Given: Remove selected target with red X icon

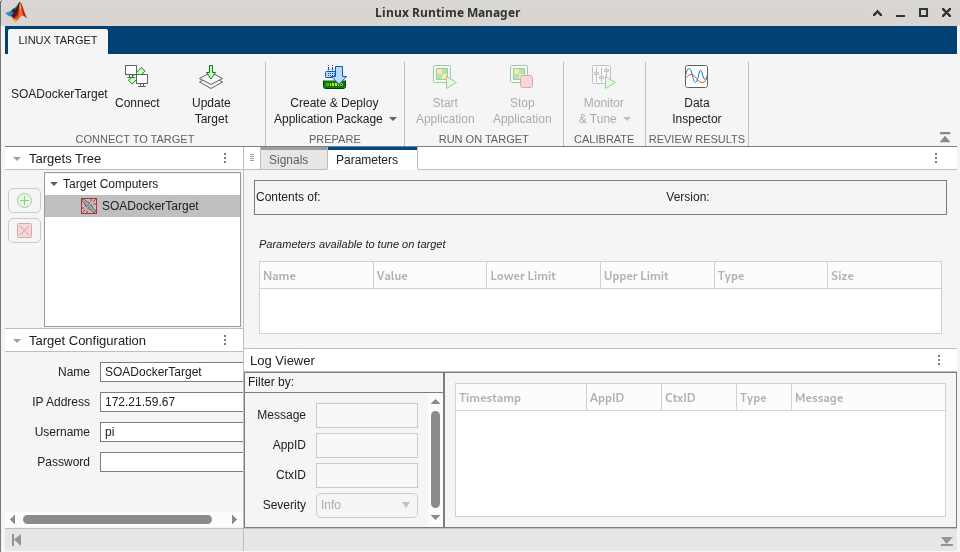Looking at the screenshot, I should [24, 231].
